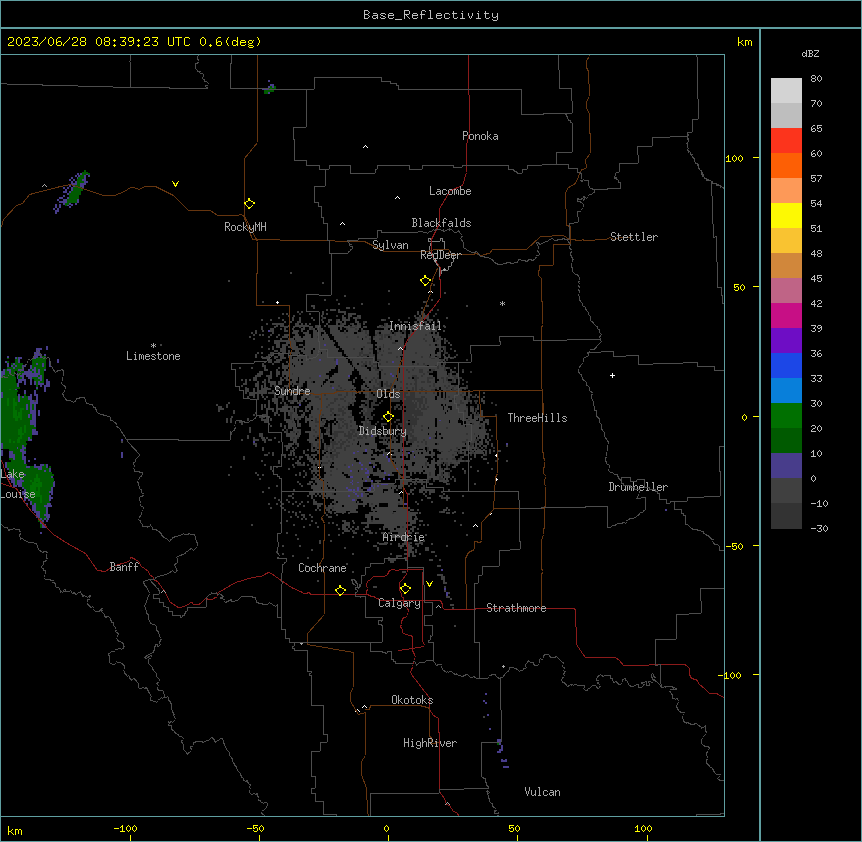Select the magenta 39-42 dBZ legend swatch
The height and width of the screenshot is (842, 862).
pyautogui.click(x=786, y=315)
